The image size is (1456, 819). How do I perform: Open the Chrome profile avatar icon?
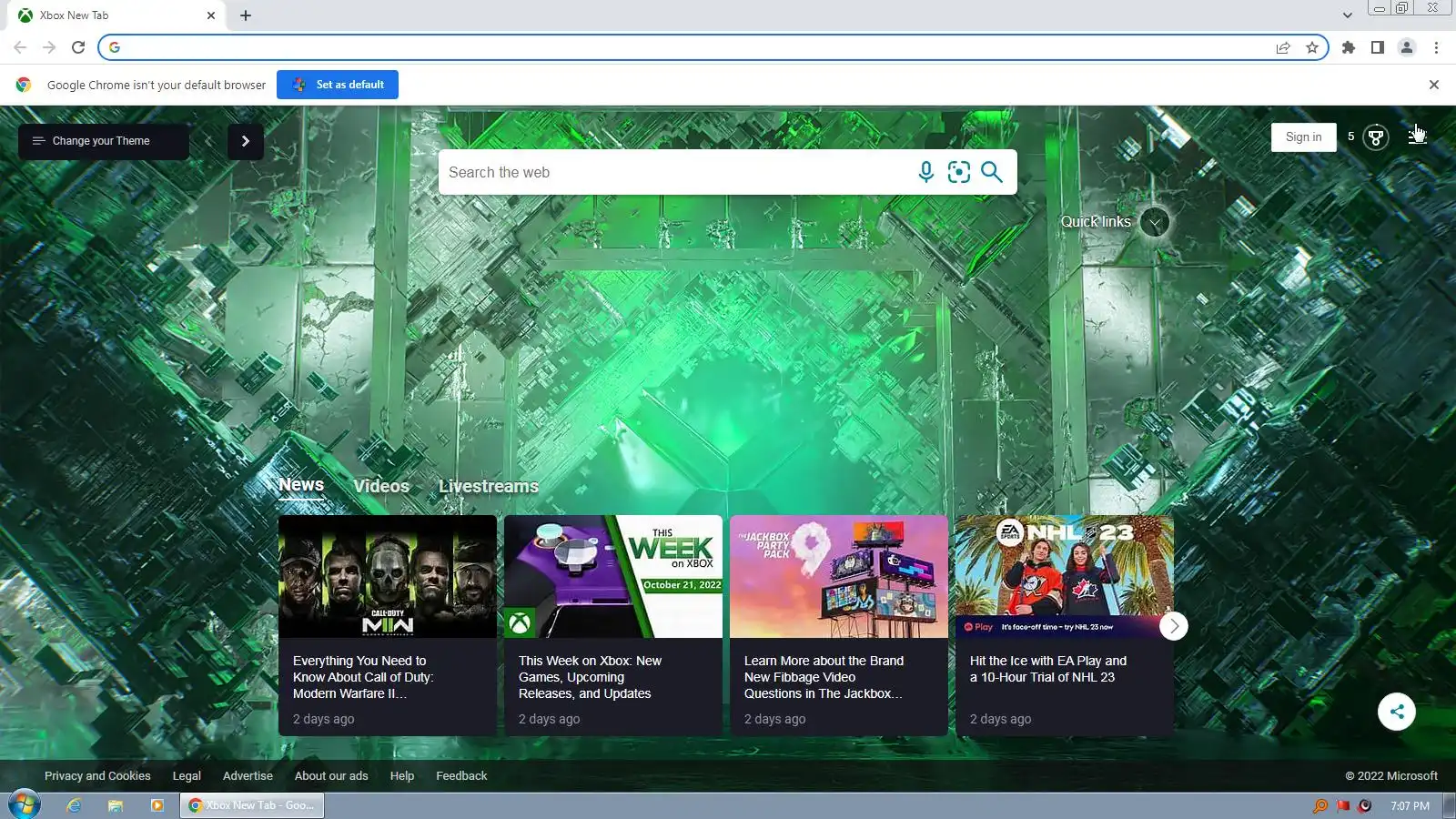[x=1407, y=47]
